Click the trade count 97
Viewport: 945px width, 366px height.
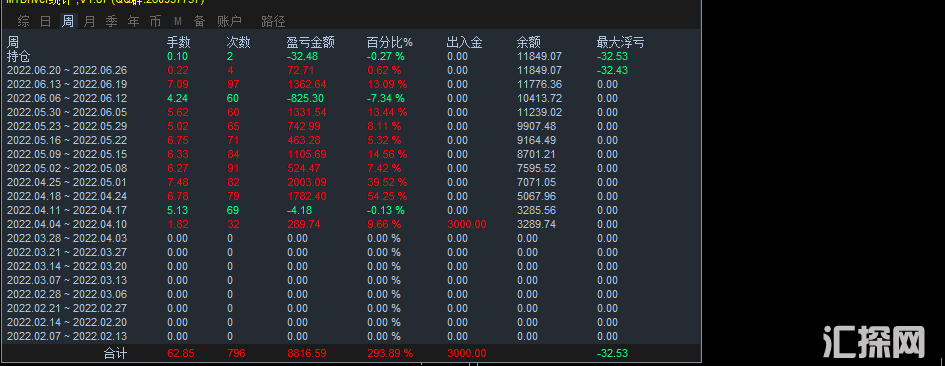pos(233,84)
